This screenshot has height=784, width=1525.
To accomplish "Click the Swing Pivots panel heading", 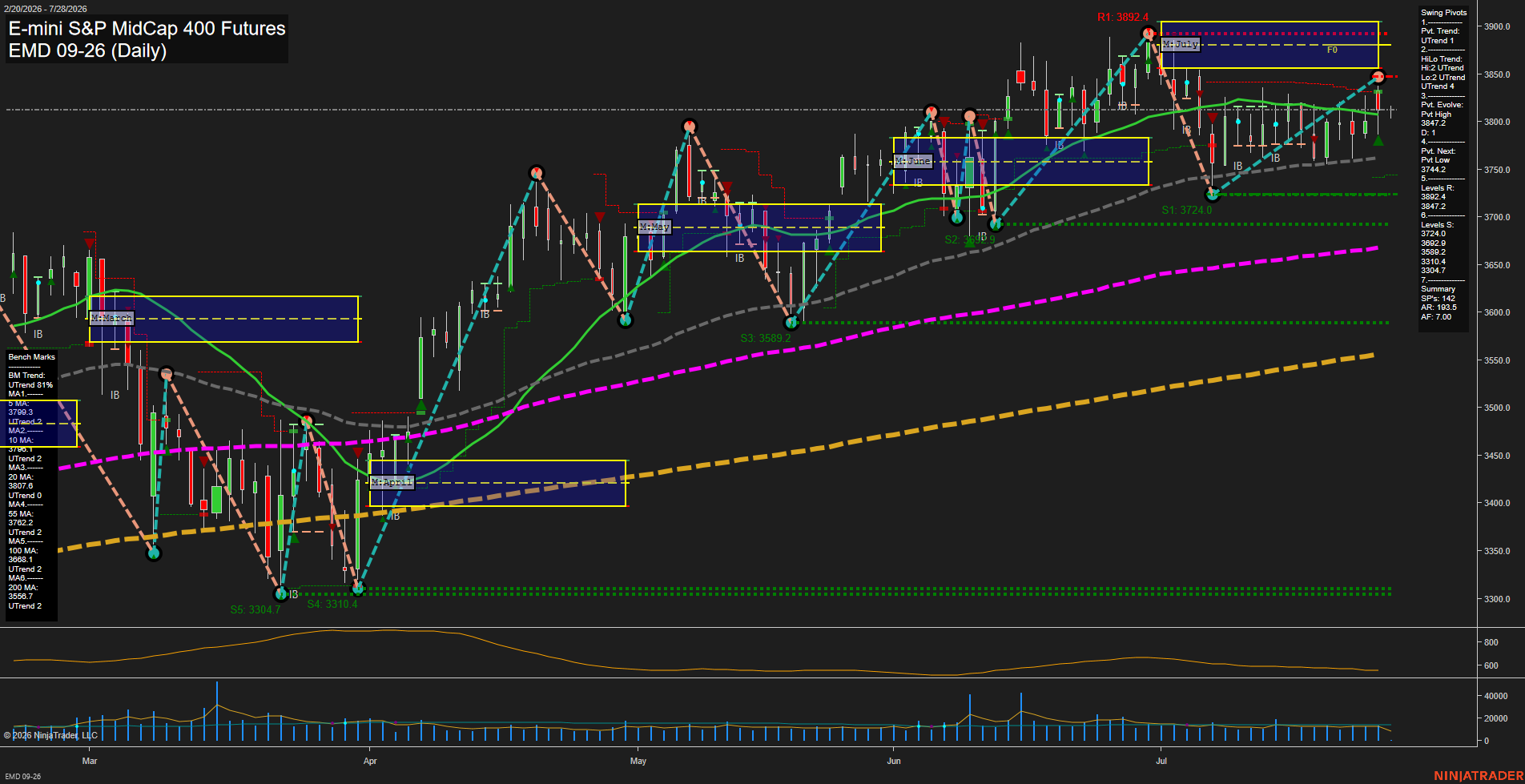I will [x=1444, y=13].
